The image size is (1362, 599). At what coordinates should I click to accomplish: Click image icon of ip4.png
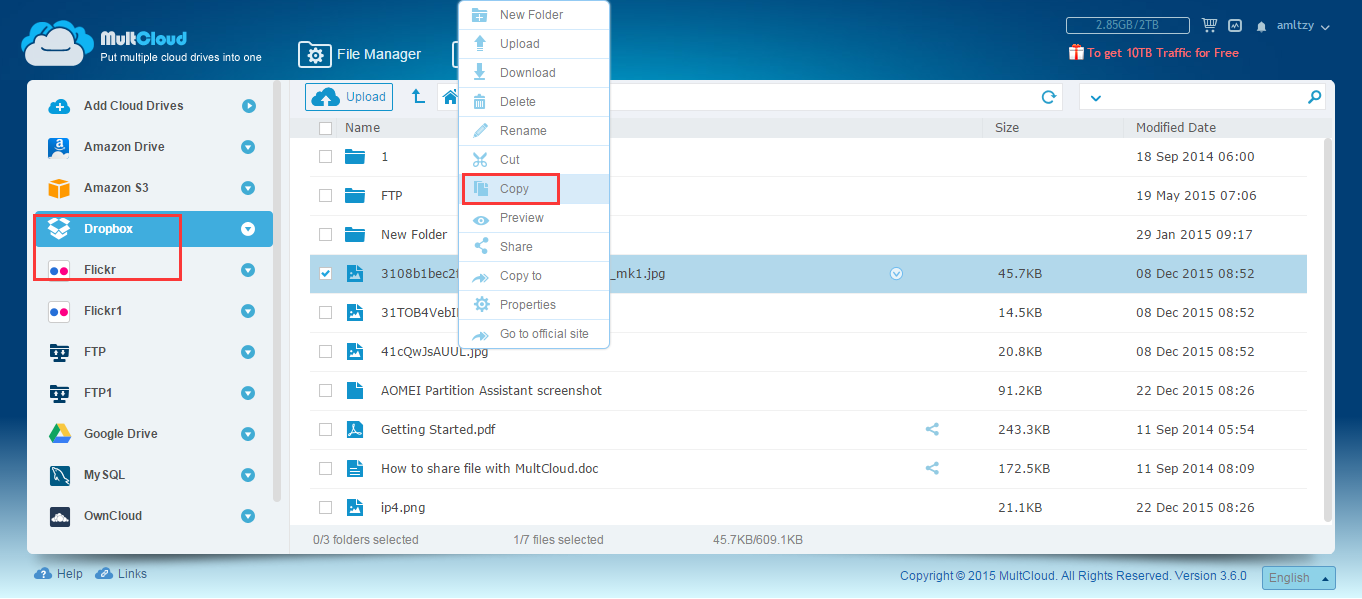354,508
